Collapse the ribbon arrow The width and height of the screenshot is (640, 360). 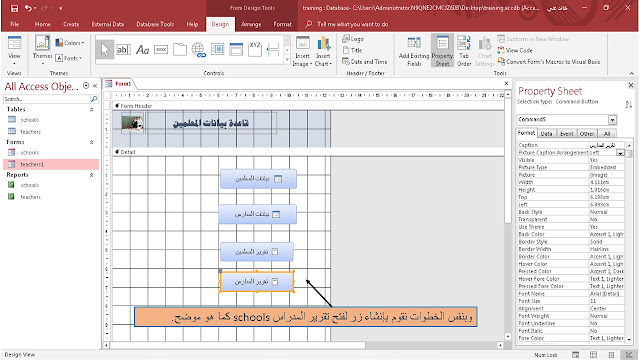pyautogui.click(x=632, y=73)
